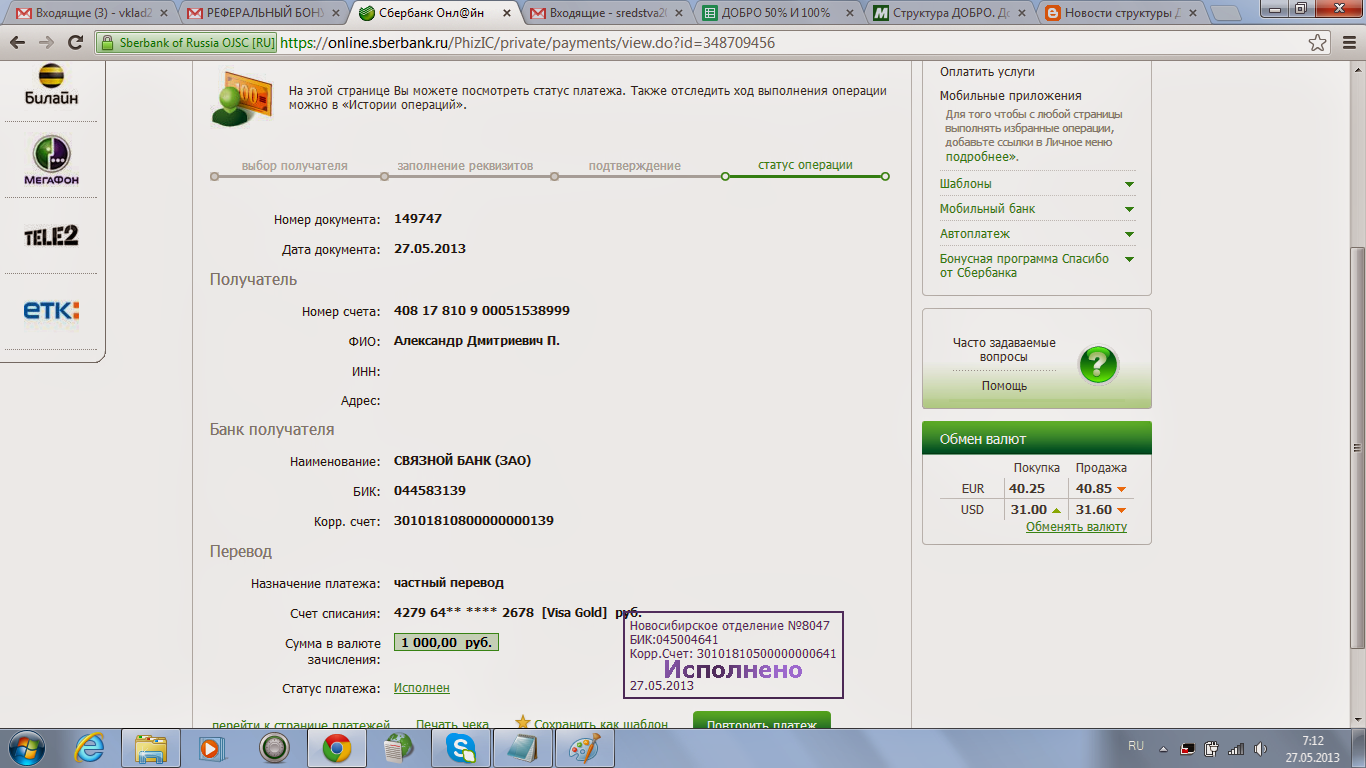Click the Исполнен payment status link
Image resolution: width=1366 pixels, height=768 pixels.
tap(422, 688)
